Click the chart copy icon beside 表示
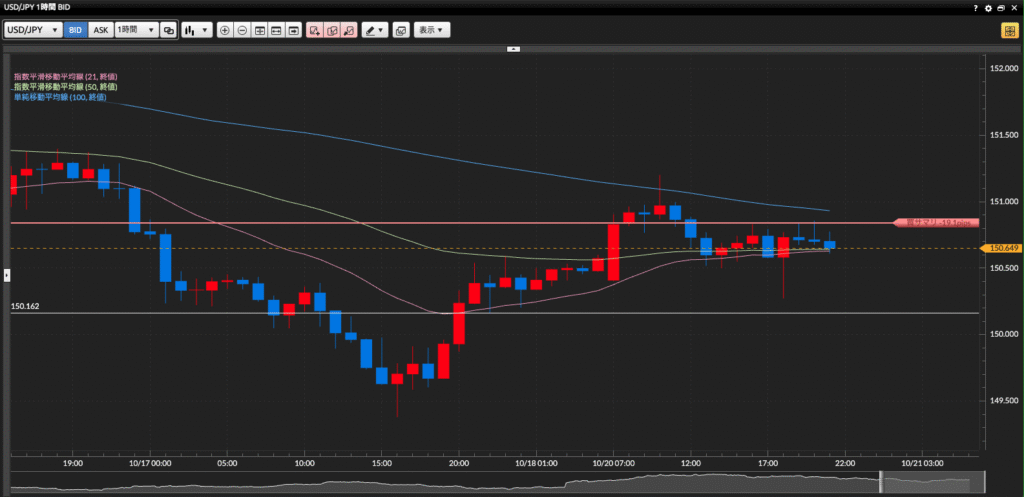The width and height of the screenshot is (1024, 497). pyautogui.click(x=400, y=30)
